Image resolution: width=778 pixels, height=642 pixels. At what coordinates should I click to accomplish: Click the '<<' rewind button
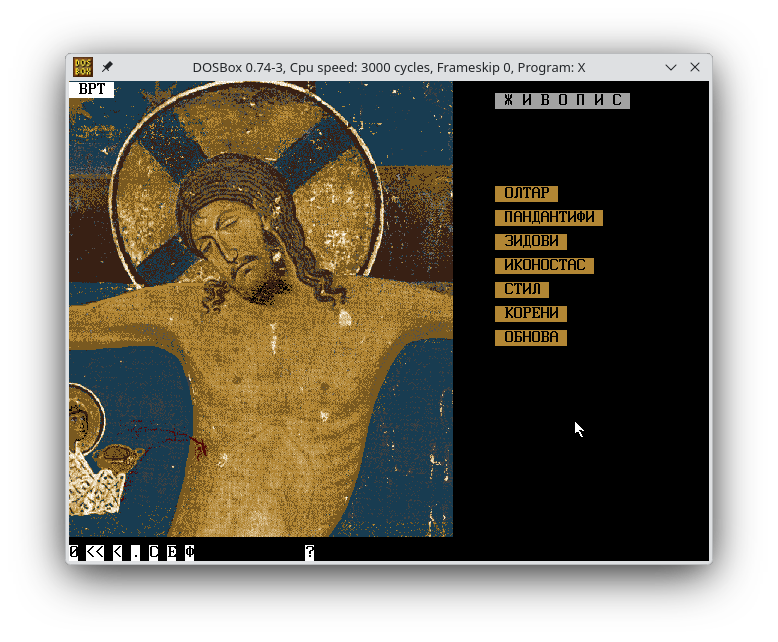[x=95, y=552]
